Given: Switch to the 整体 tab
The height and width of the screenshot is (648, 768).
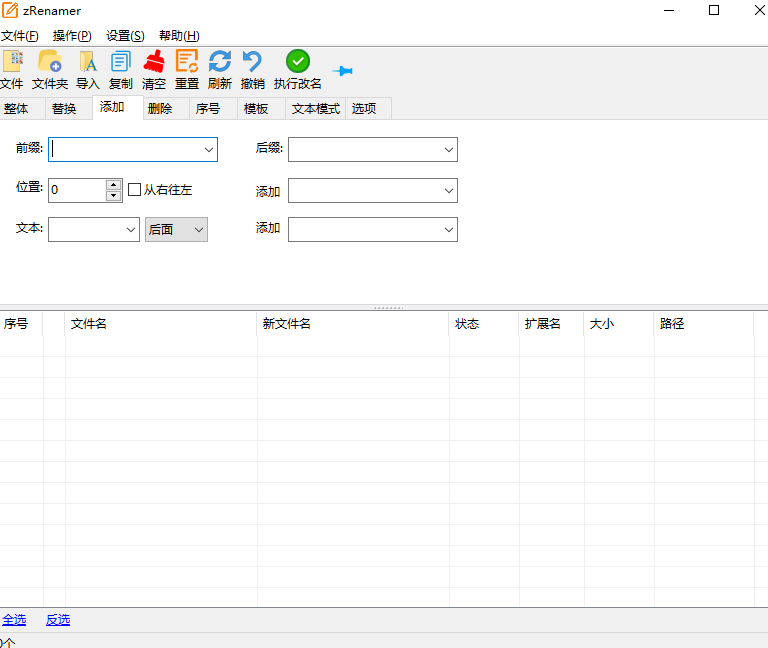Looking at the screenshot, I should click(23, 109).
